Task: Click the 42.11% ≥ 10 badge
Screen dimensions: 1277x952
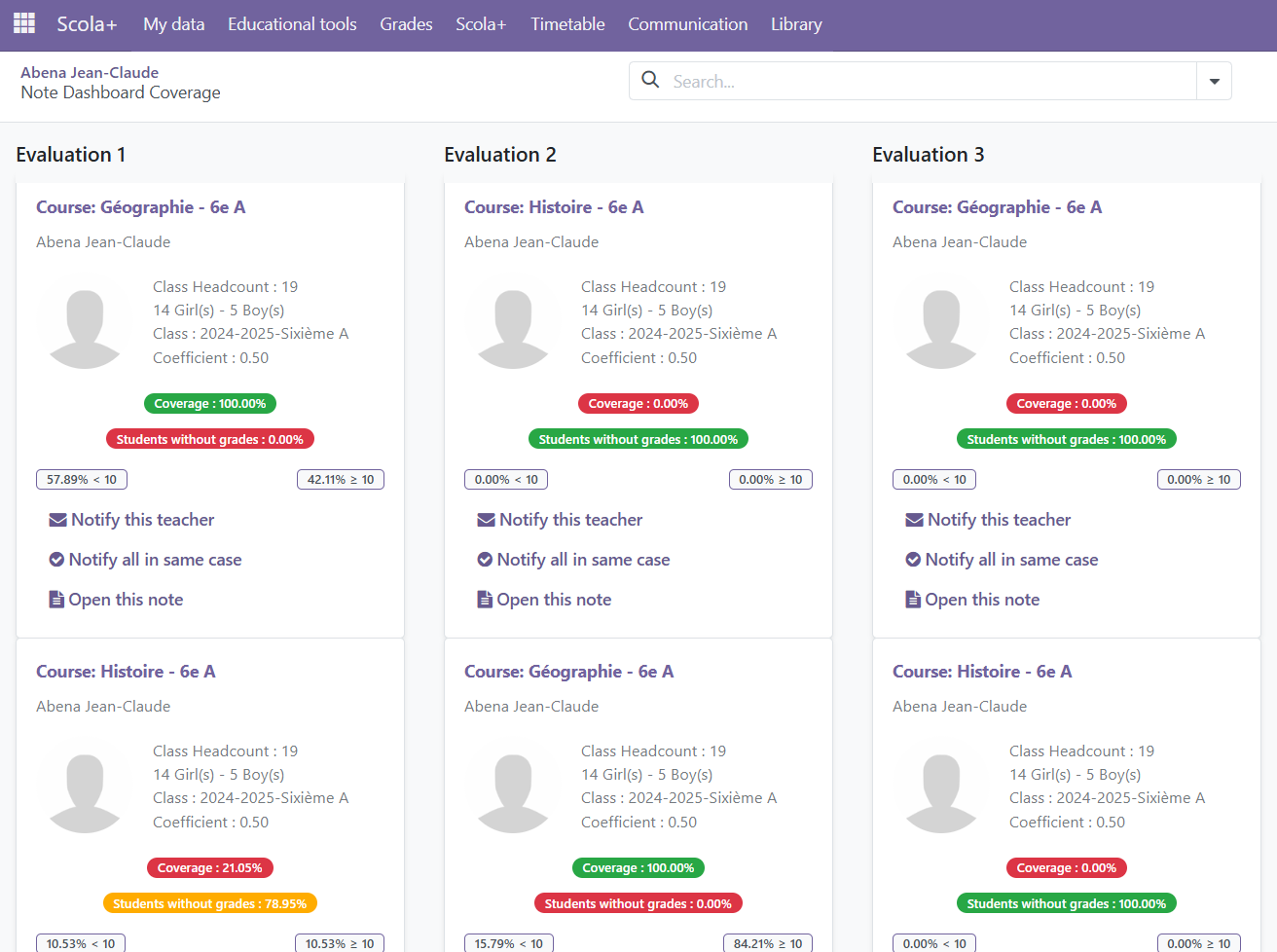Action: tap(341, 480)
